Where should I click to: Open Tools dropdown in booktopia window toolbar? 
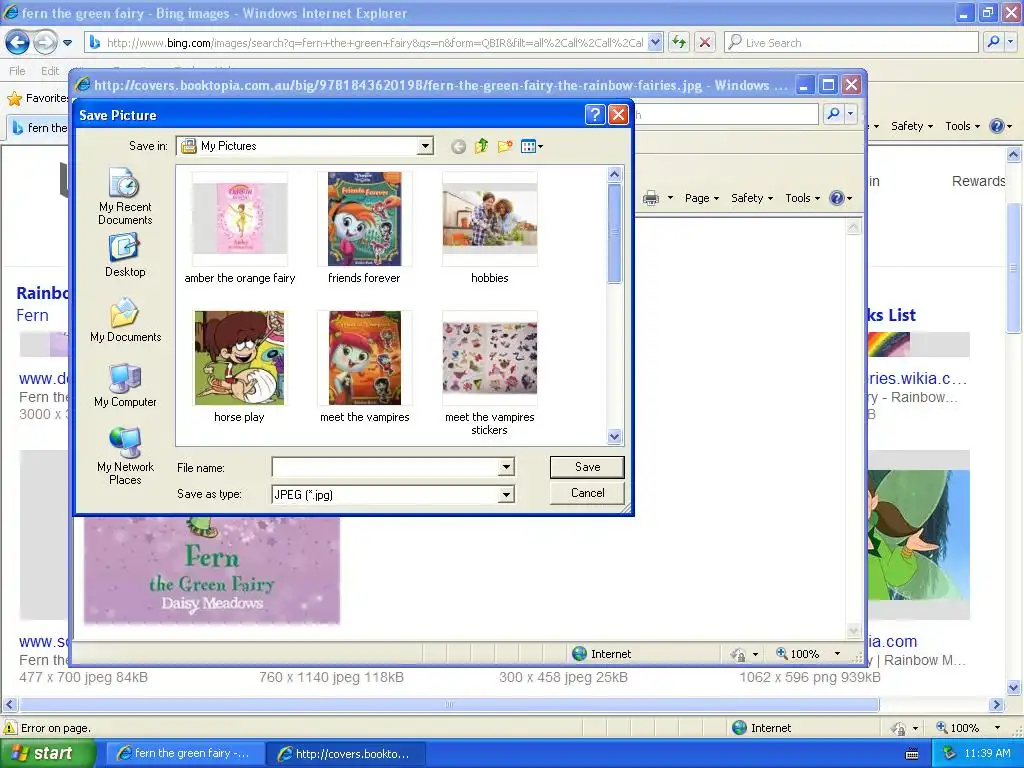(x=802, y=198)
